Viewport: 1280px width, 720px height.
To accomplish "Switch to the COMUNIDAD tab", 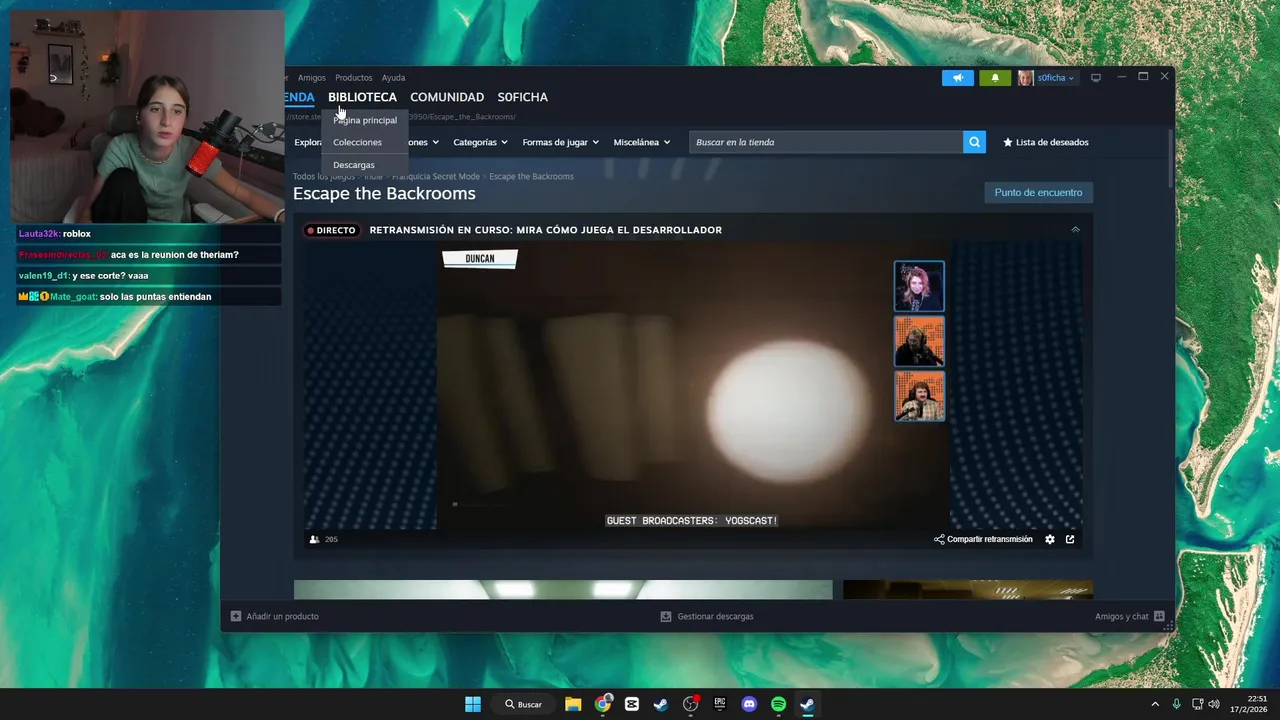I will pyautogui.click(x=447, y=97).
